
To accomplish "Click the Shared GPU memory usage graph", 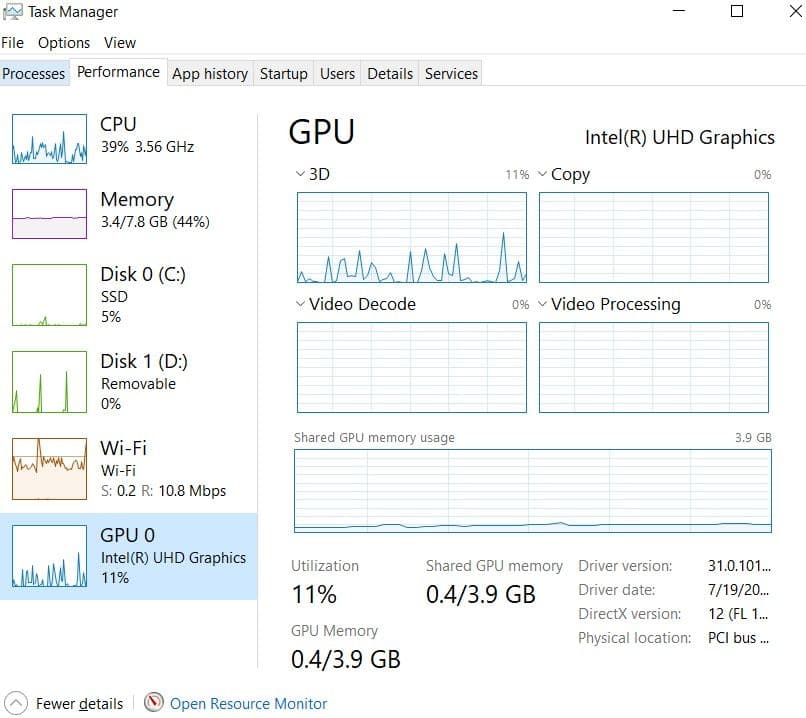I will (533, 490).
